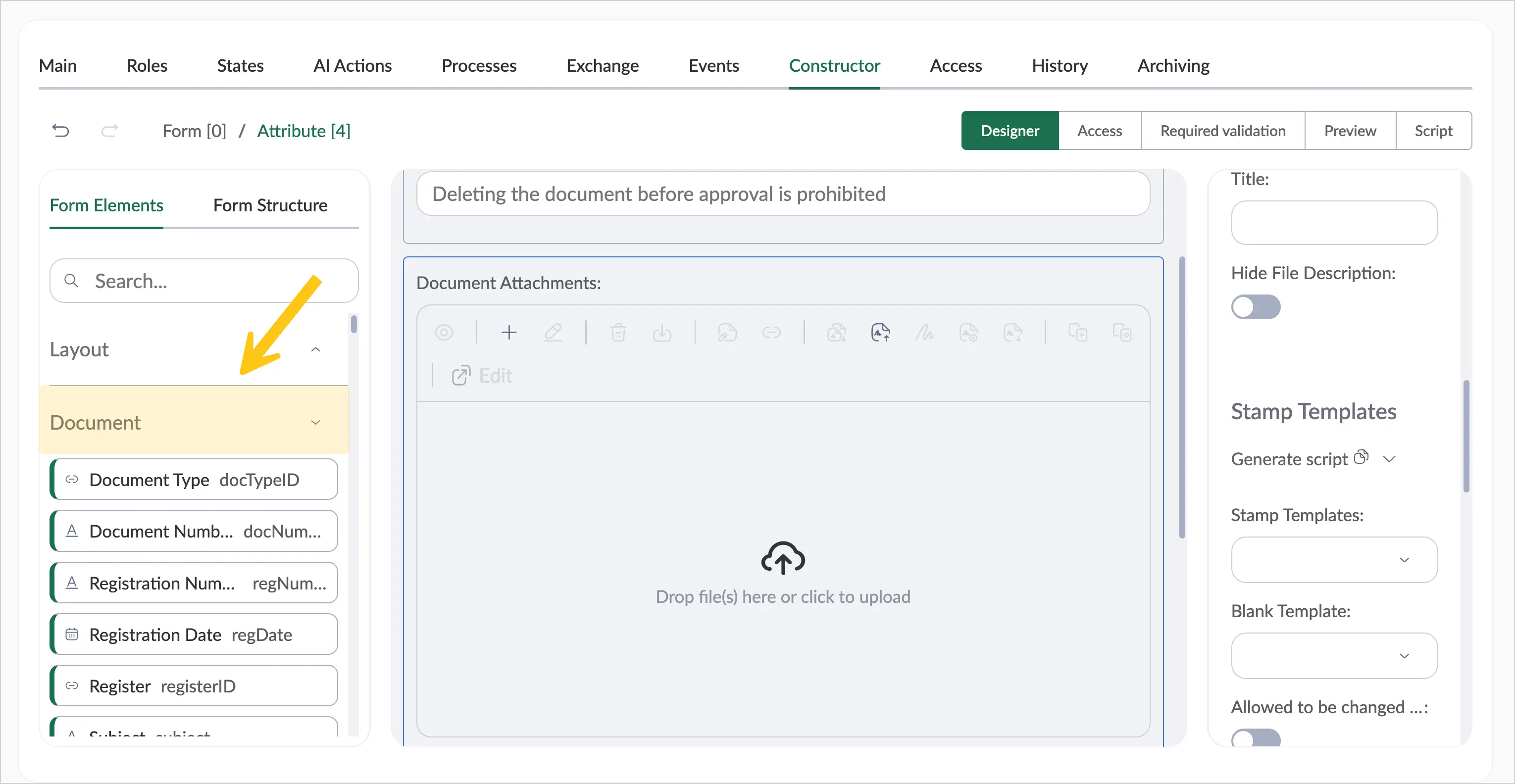Click the Edit button in attachments toolbar
Viewport: 1515px width, 784px height.
point(482,376)
